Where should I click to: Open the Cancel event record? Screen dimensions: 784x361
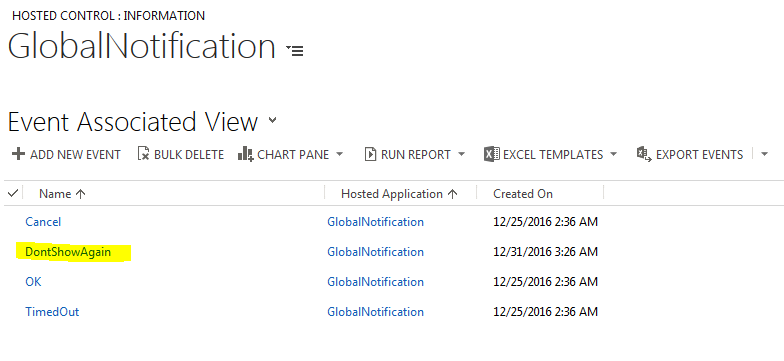coord(43,222)
